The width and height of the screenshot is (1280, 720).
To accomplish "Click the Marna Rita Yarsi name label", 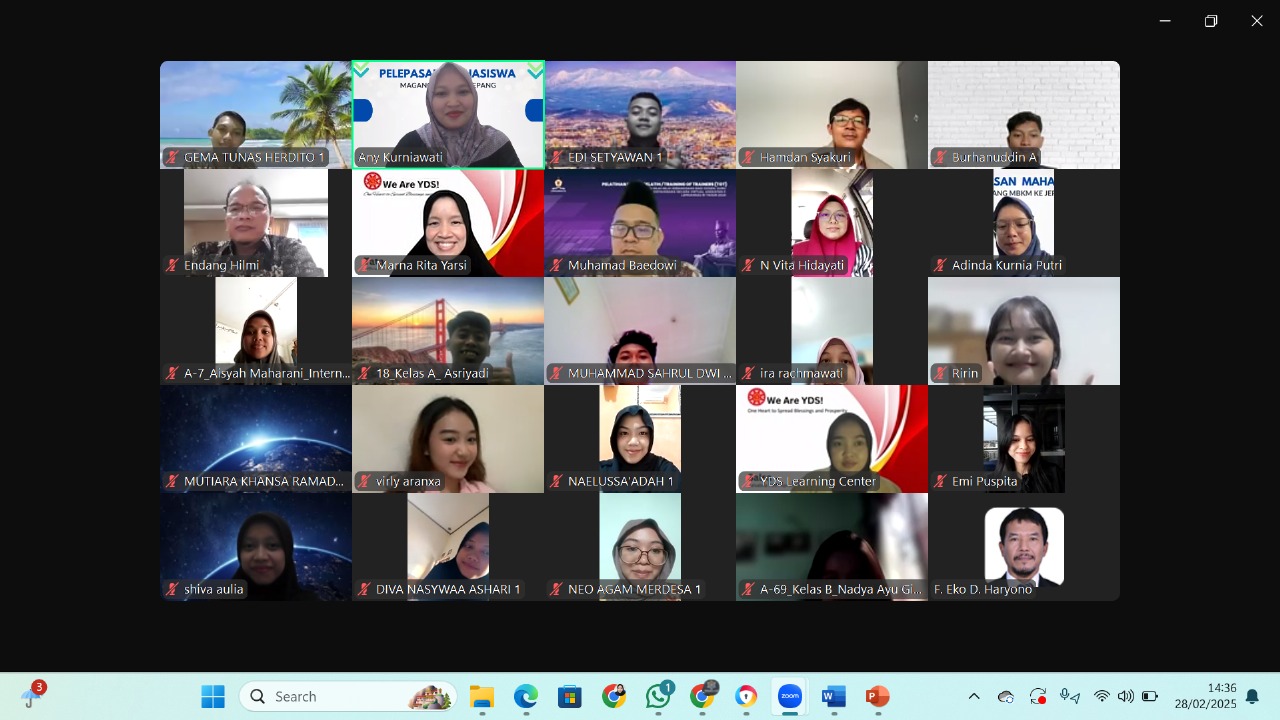I will coord(421,266).
